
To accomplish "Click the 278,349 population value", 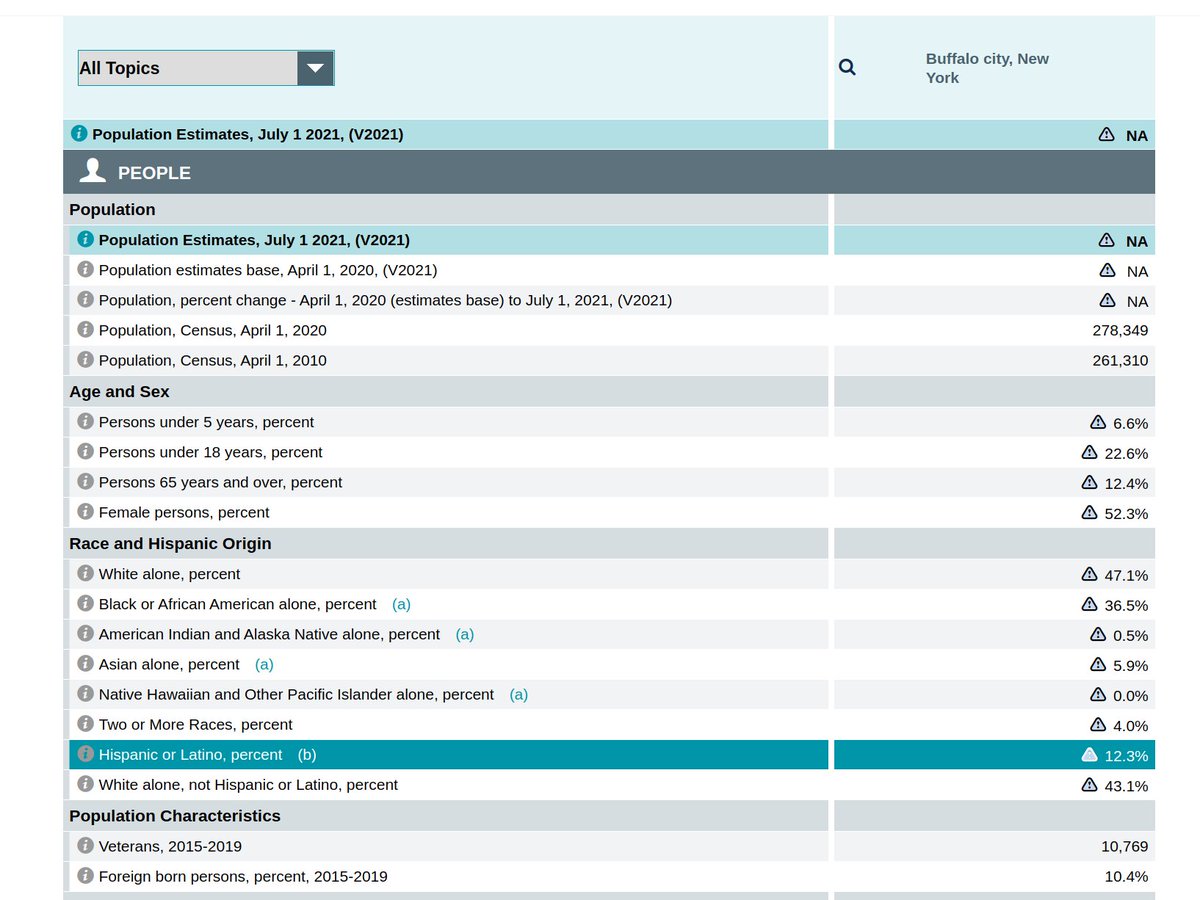I will (1120, 330).
